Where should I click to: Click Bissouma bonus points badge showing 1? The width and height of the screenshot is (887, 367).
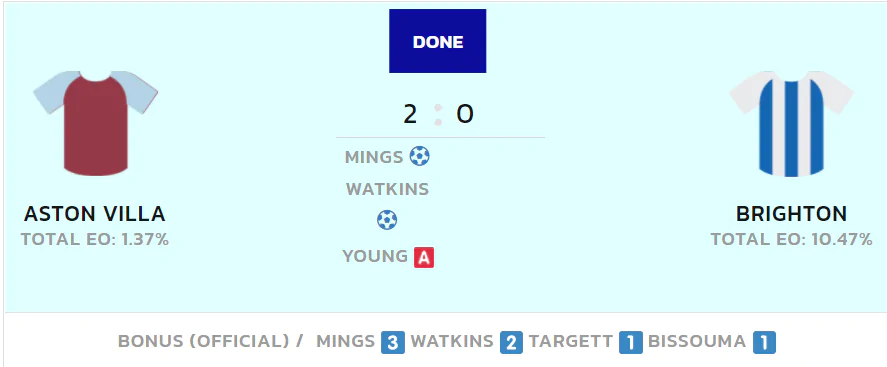(x=764, y=343)
